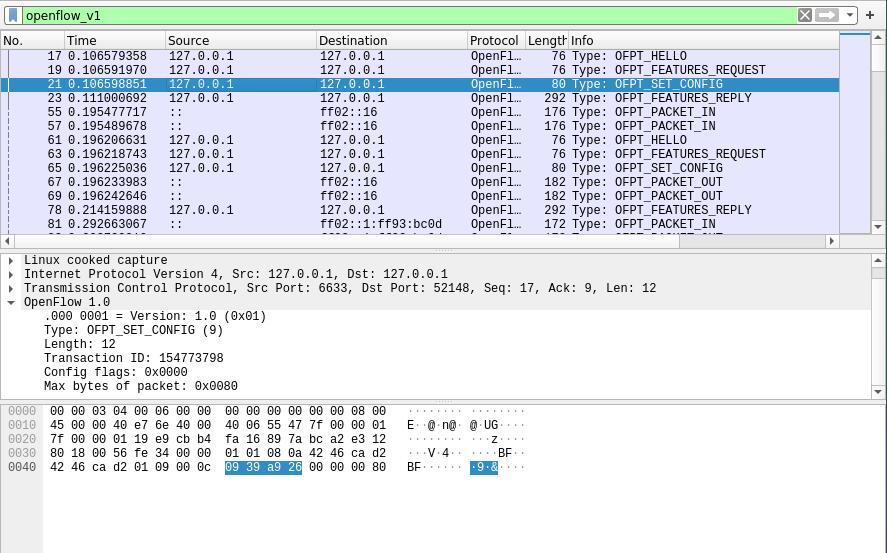887x553 pixels.
Task: Add a filter button with the plus icon
Action: click(870, 15)
